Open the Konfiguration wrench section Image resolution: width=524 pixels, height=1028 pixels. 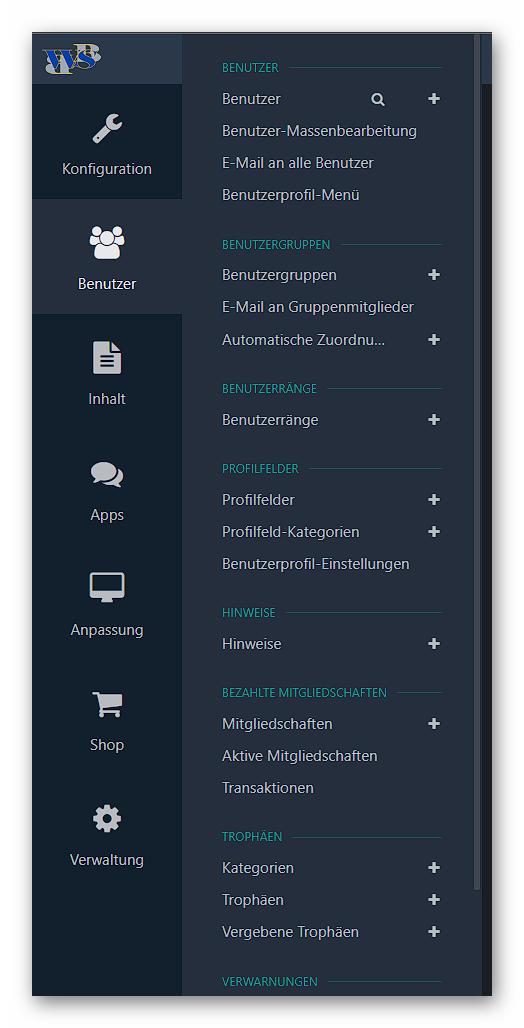[x=107, y=142]
